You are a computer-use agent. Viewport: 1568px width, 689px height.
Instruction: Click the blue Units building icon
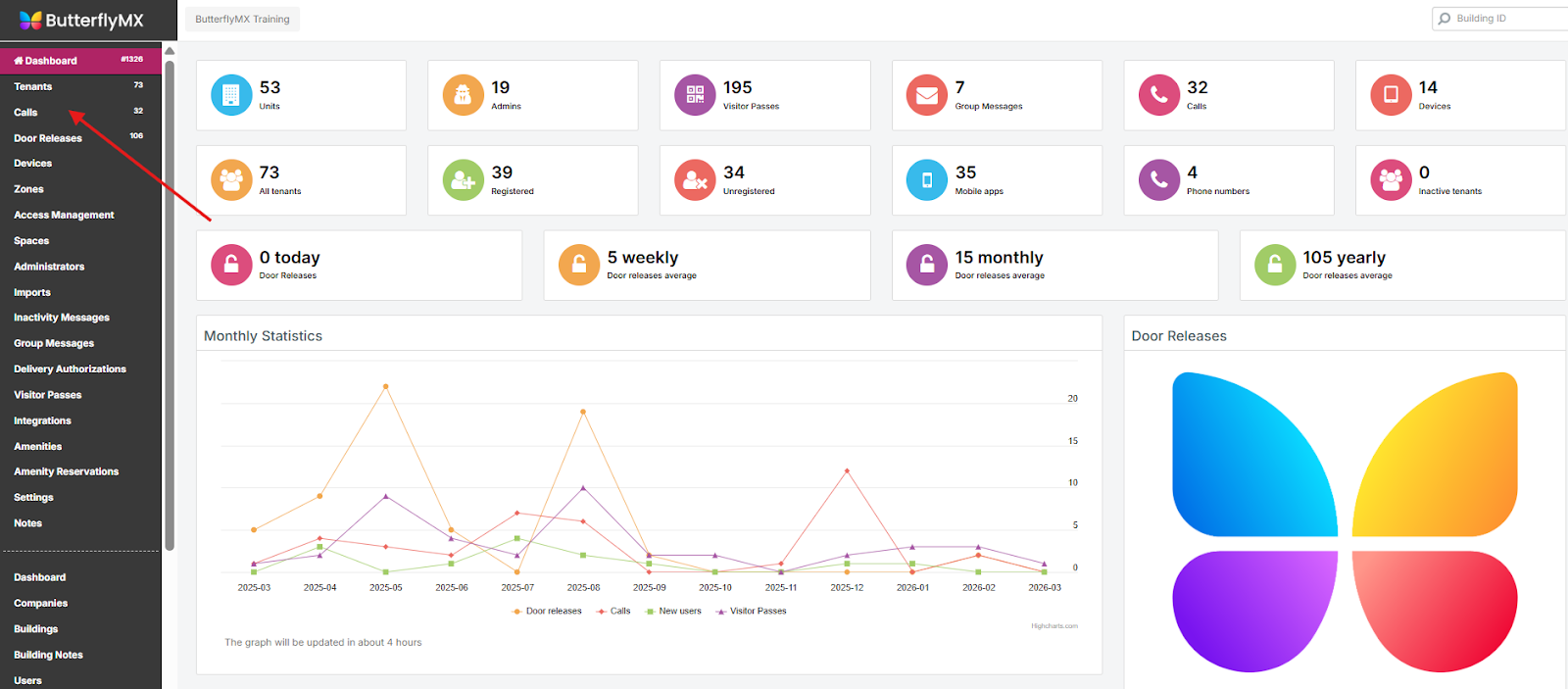(231, 95)
